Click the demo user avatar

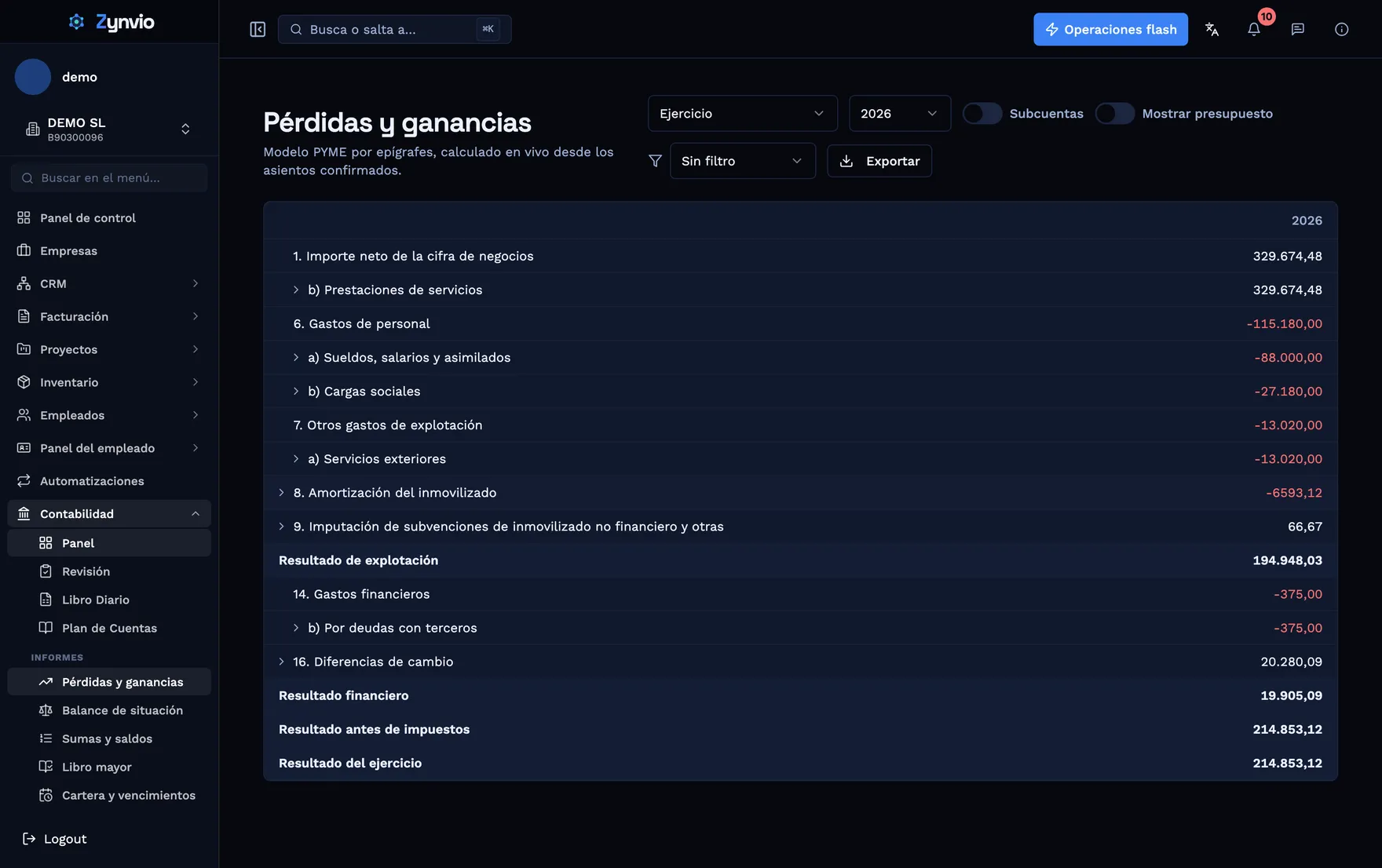pos(33,77)
